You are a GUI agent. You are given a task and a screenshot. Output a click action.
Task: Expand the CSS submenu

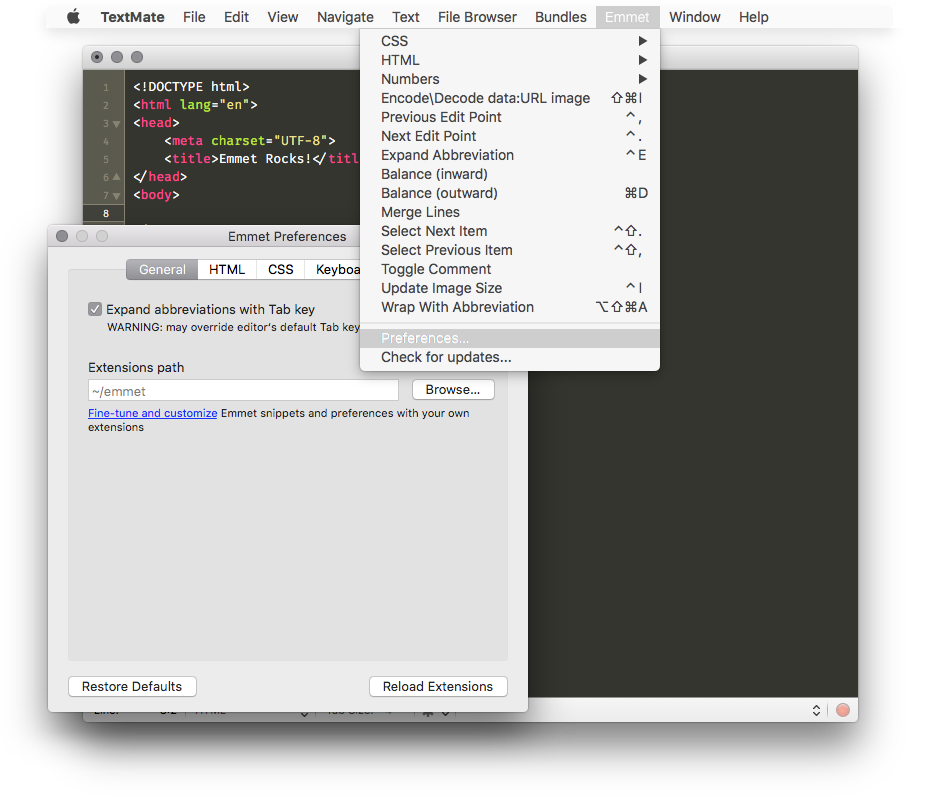point(510,41)
